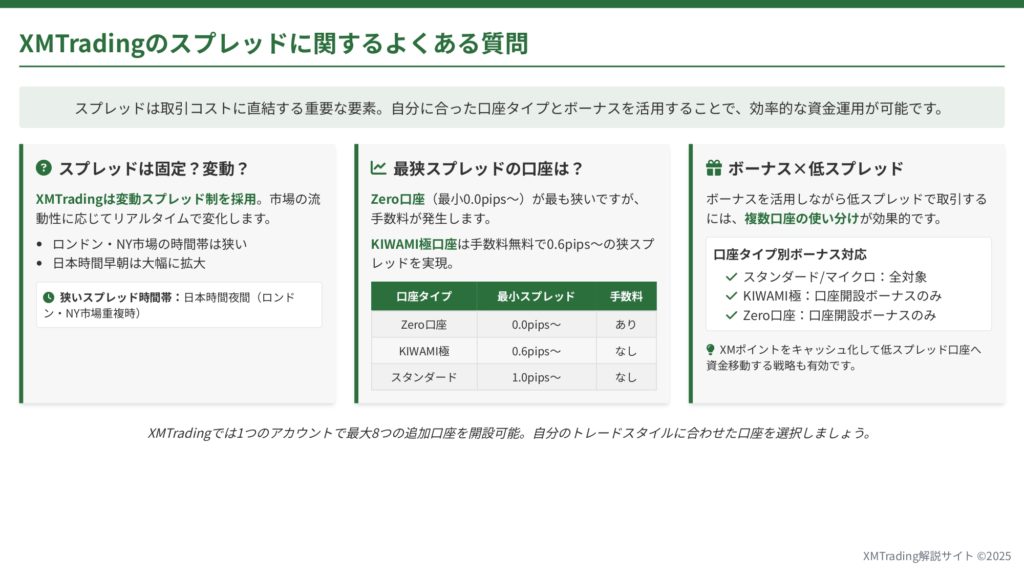Click the Zero口座 cell in the table
1024x576 pixels.
[x=424, y=325]
